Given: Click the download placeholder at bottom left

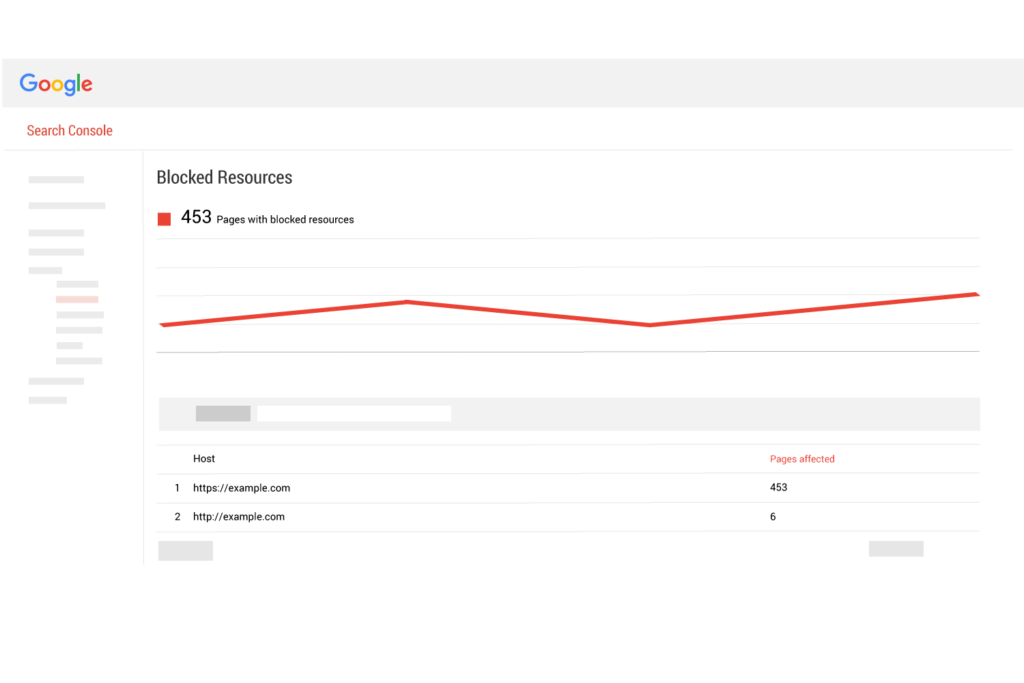Looking at the screenshot, I should 185,550.
